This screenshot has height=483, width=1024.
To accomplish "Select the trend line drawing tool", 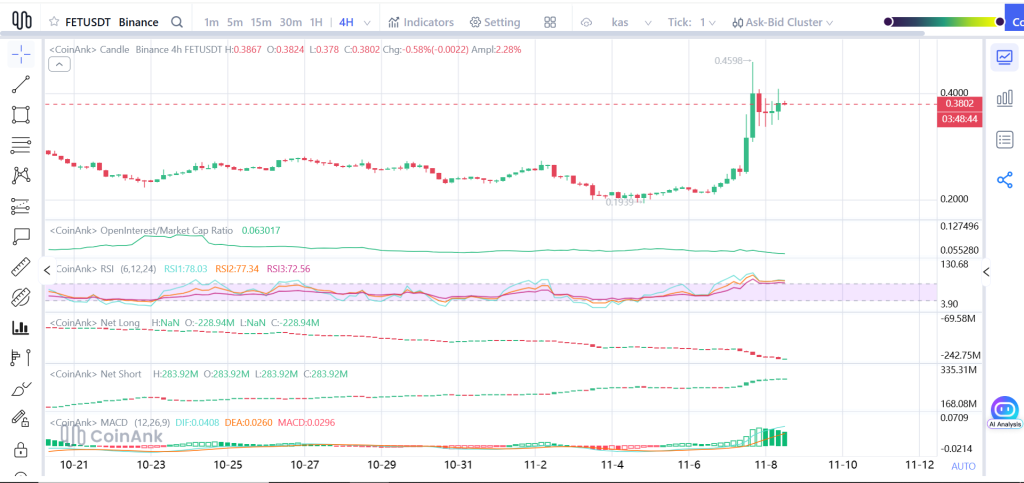I will click(x=21, y=85).
